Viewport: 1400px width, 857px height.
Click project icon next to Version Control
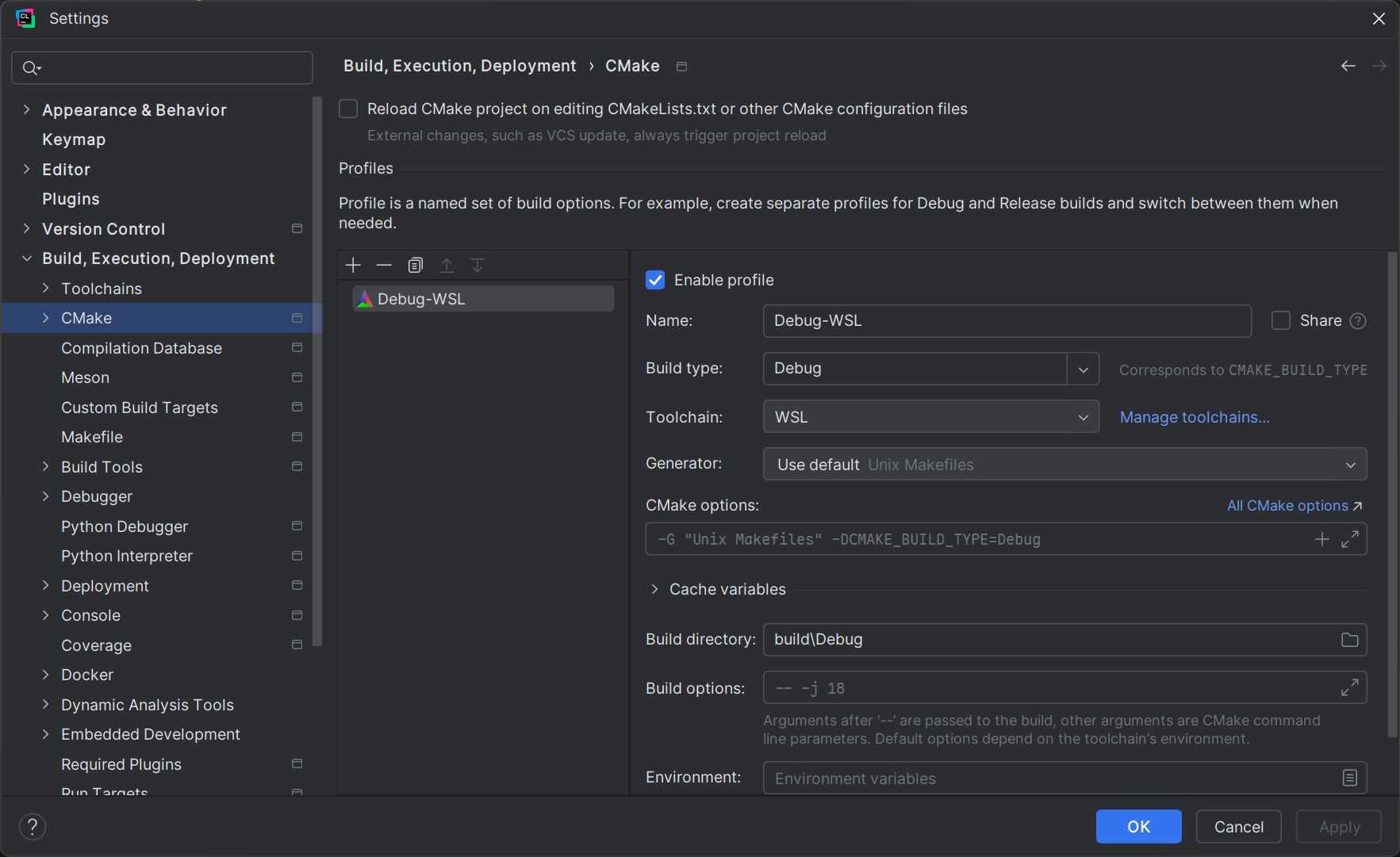coord(297,229)
